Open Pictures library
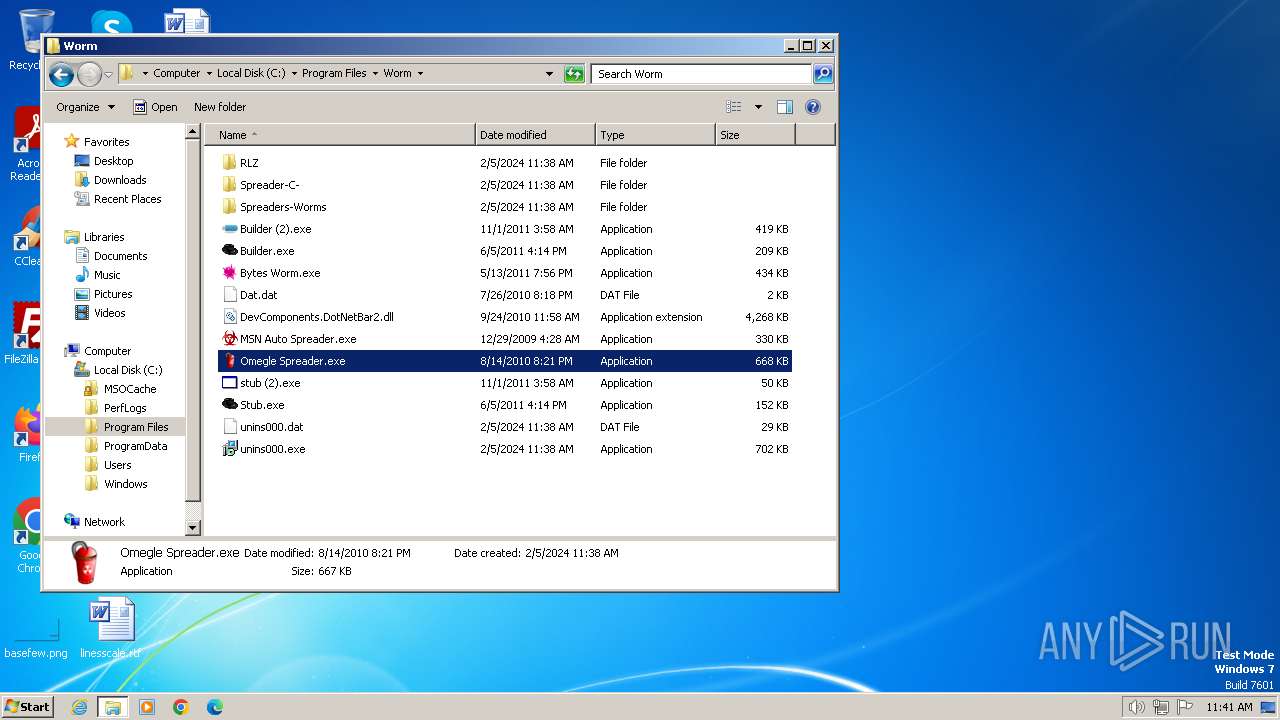1280x720 pixels. pyautogui.click(x=113, y=294)
